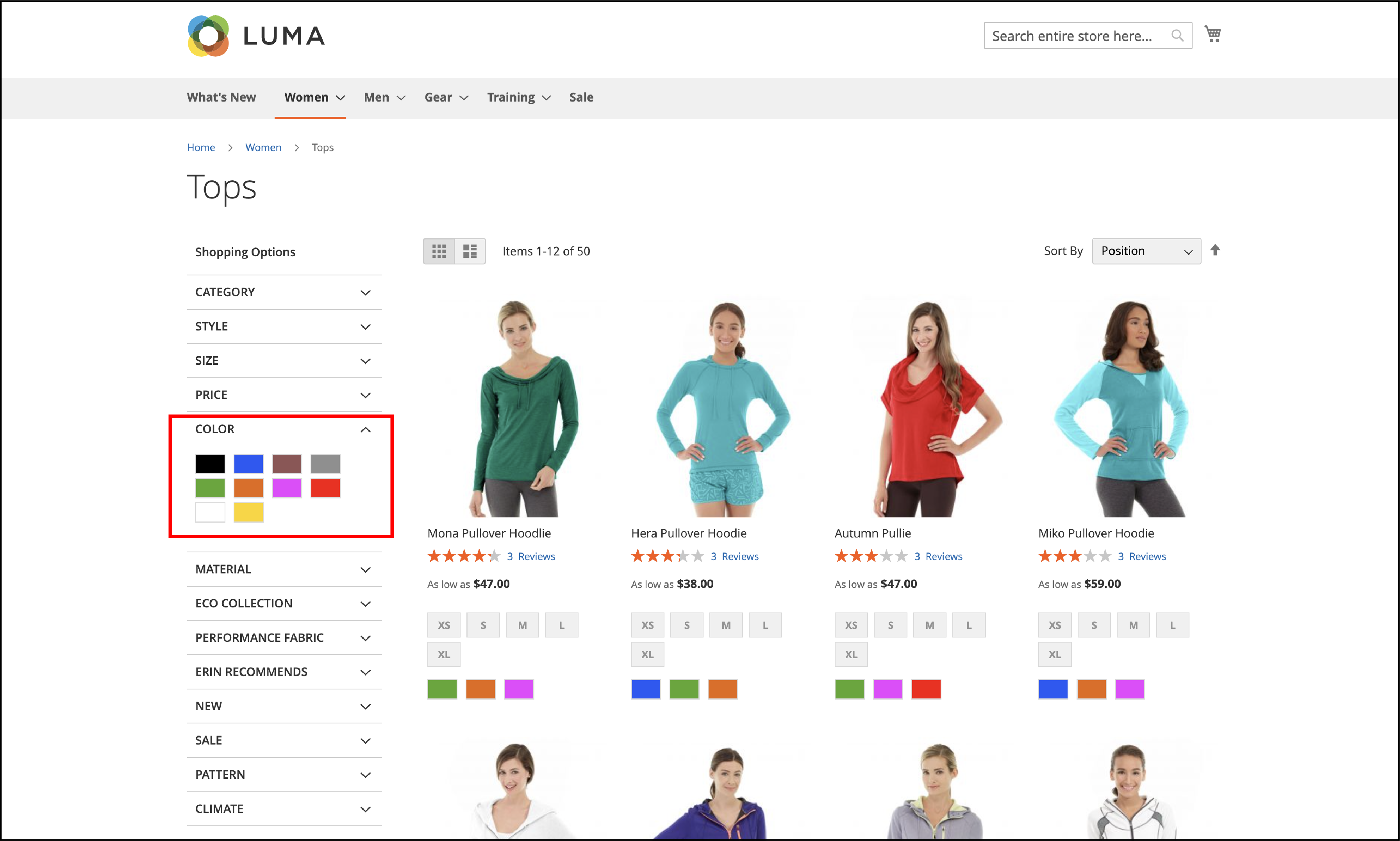Choose size XS for Mona Pullover Hoodlie

pyautogui.click(x=444, y=625)
